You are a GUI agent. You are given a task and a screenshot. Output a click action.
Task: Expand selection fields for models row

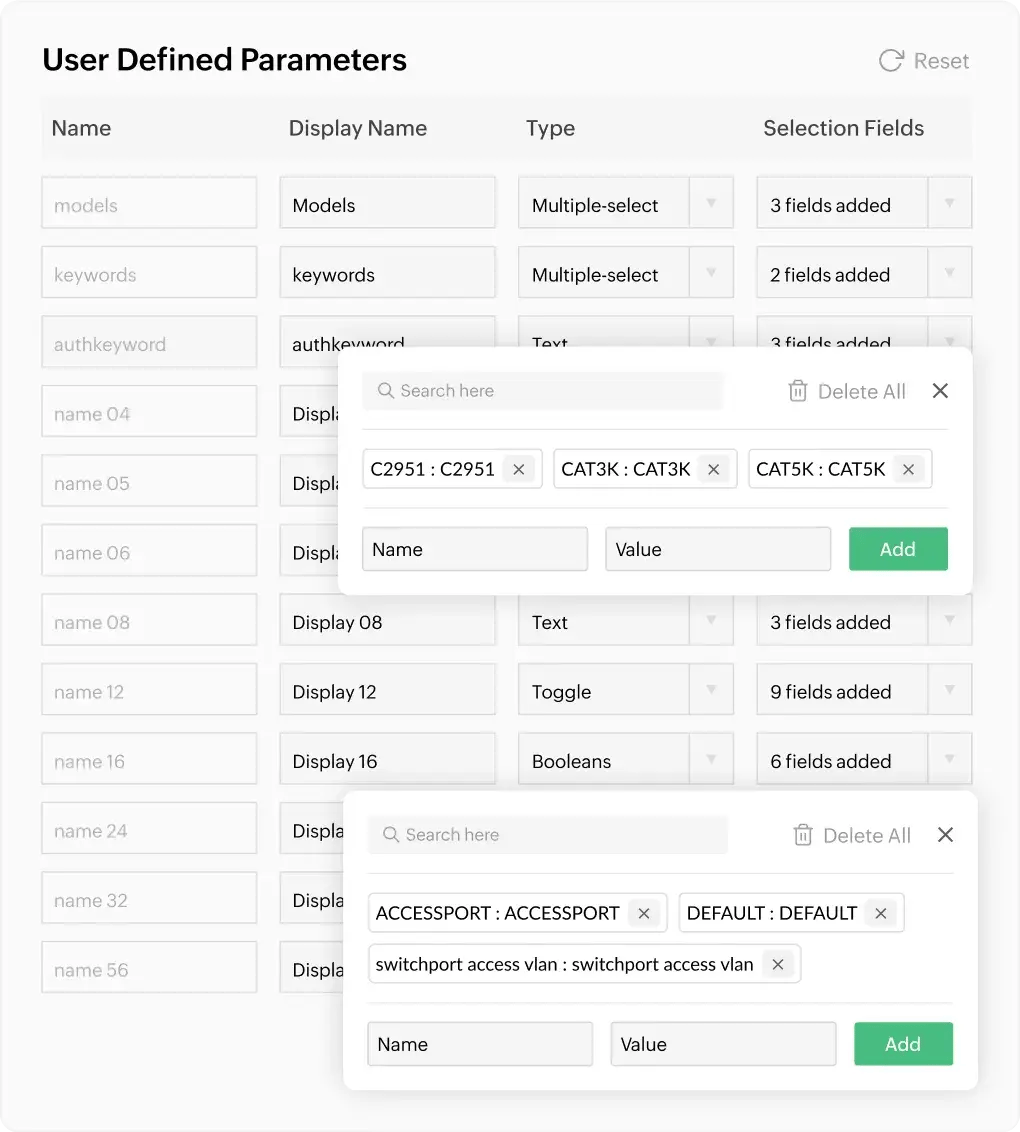pyautogui.click(x=949, y=203)
